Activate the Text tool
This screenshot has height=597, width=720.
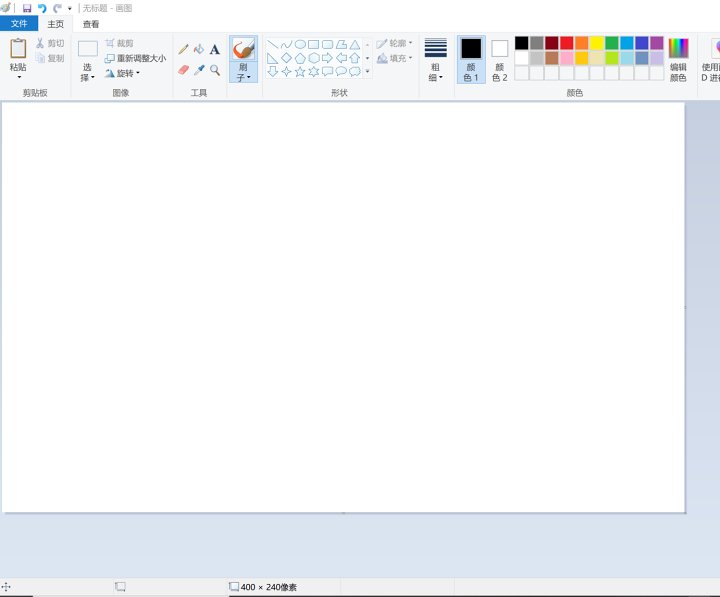point(215,49)
